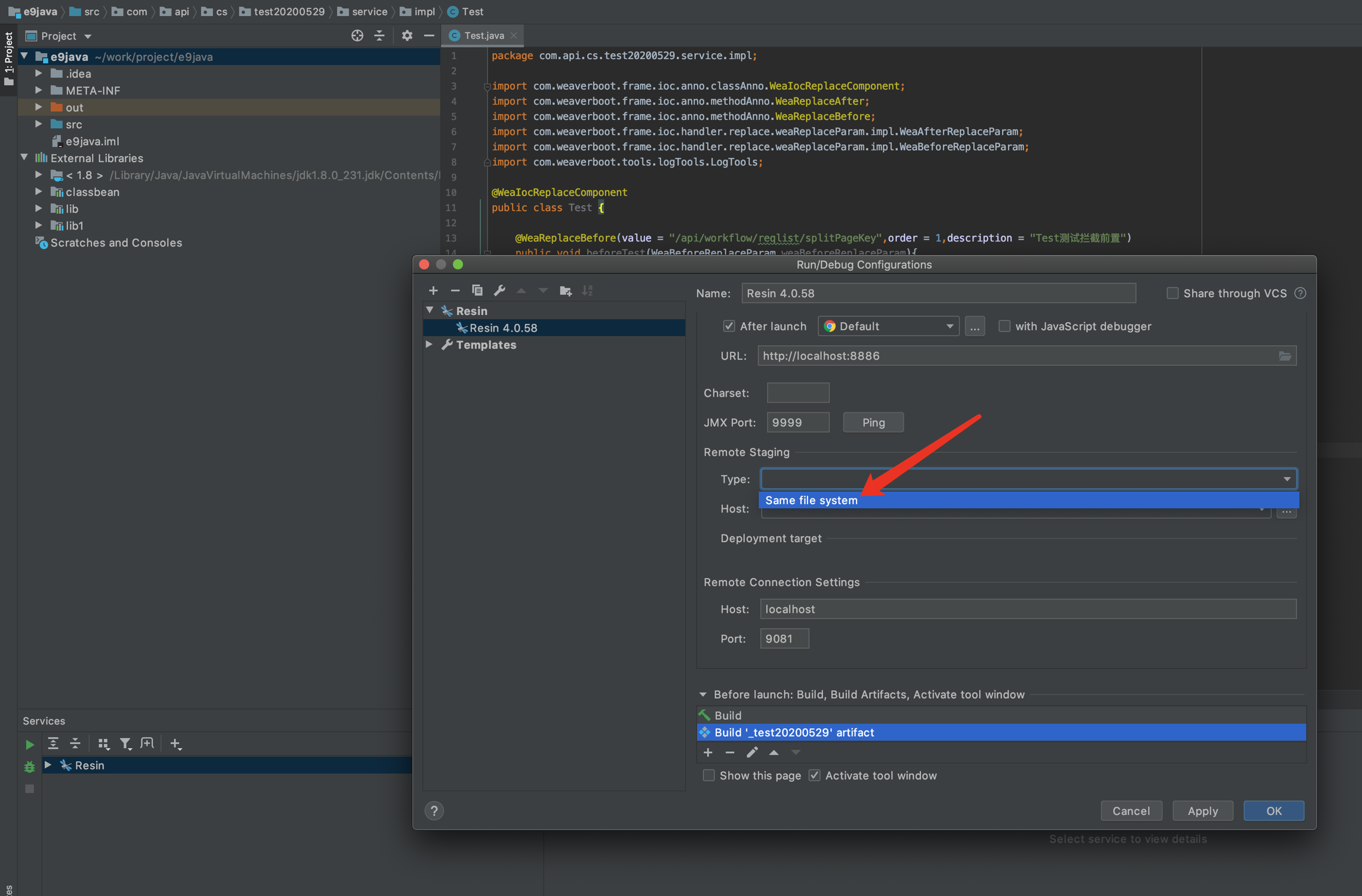The height and width of the screenshot is (896, 1362).
Task: Switch to the Test.java editor tab
Action: 483,35
